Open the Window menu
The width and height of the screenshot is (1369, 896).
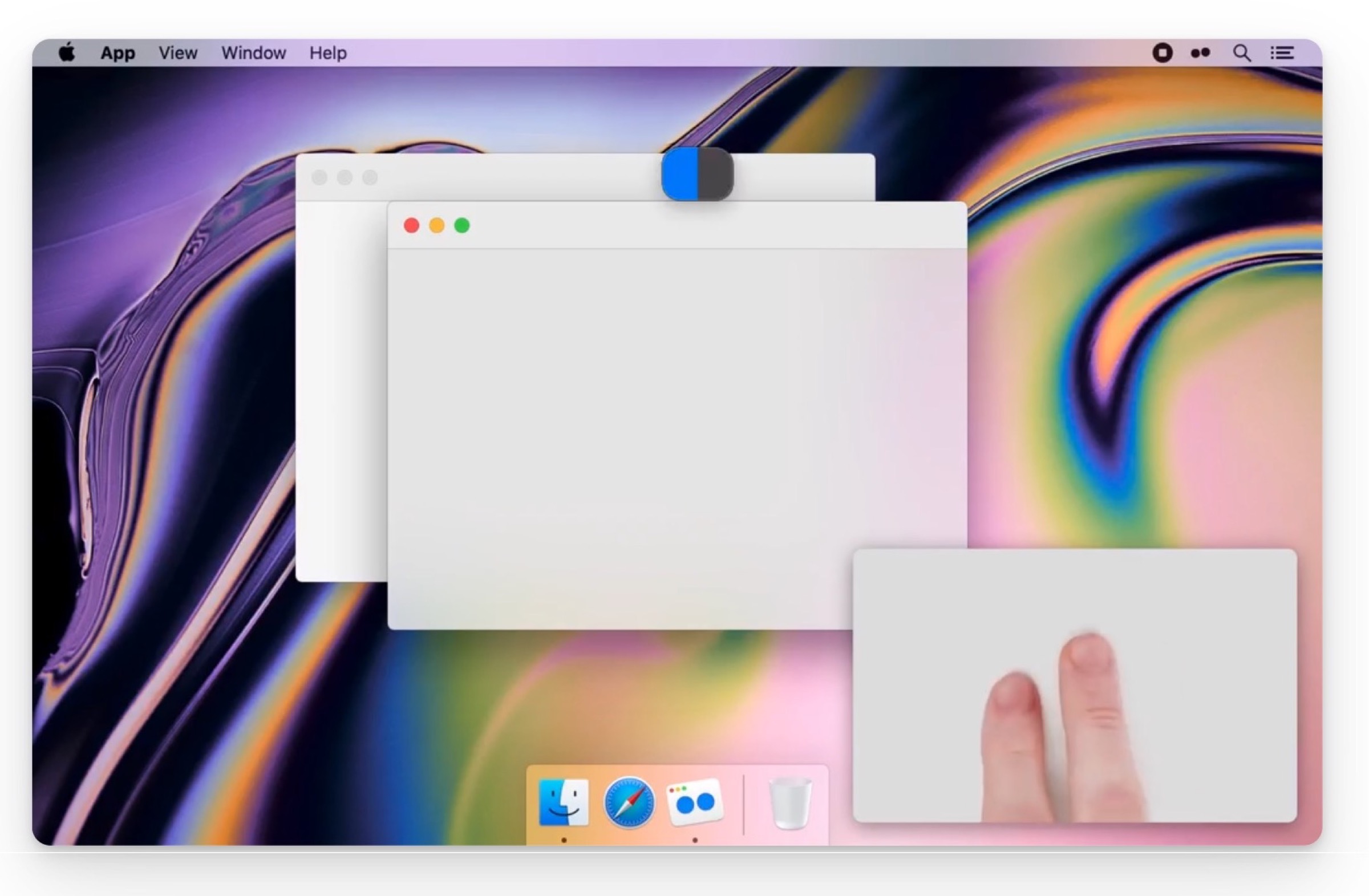(x=254, y=53)
